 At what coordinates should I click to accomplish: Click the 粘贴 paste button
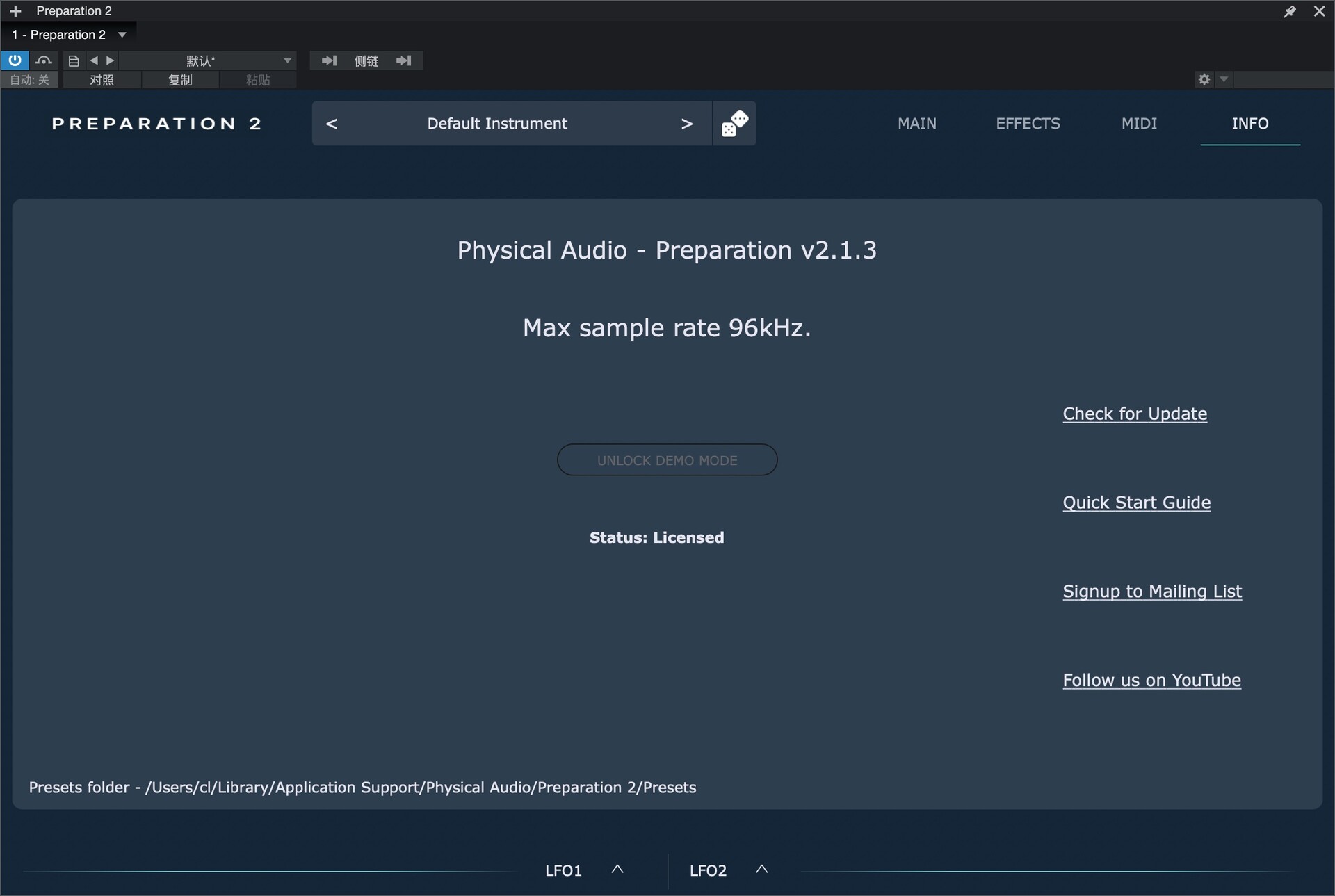pyautogui.click(x=258, y=80)
